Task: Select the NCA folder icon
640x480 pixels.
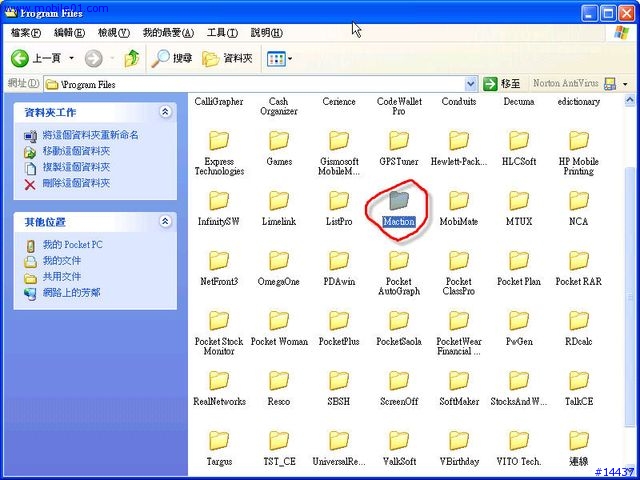Action: pyautogui.click(x=579, y=200)
